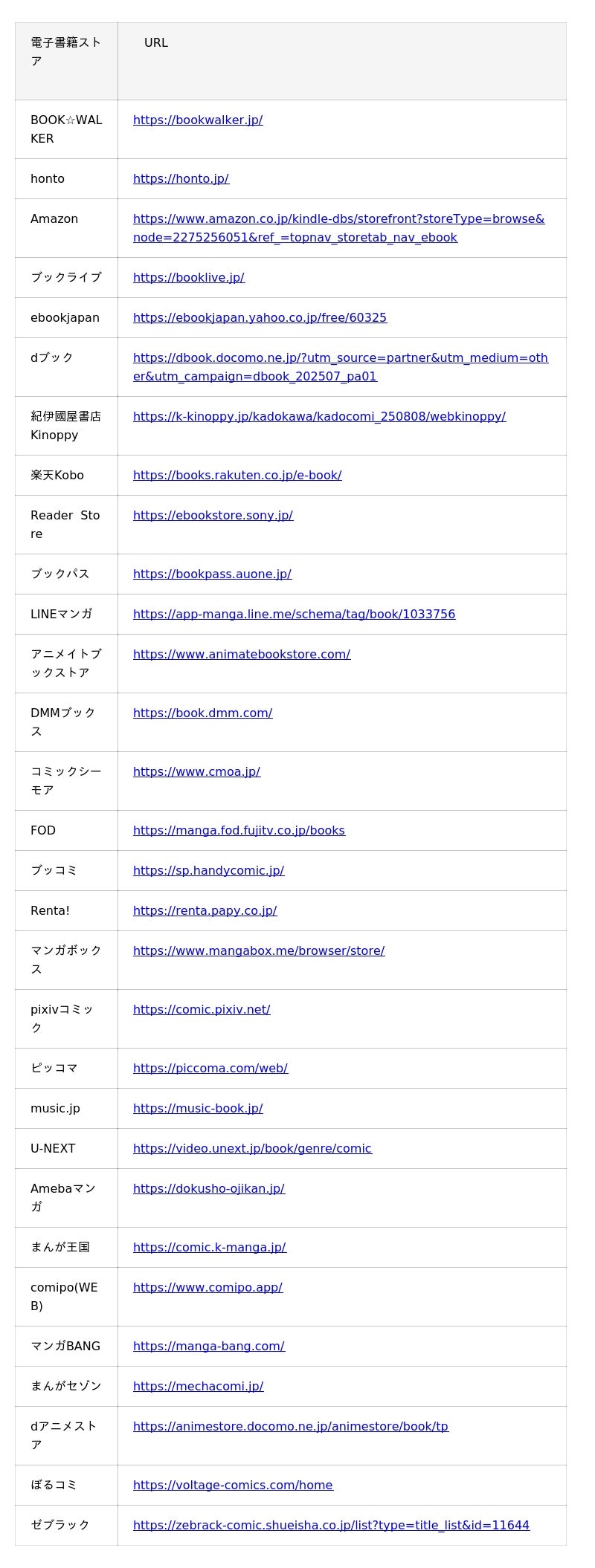Visit the booklive.jp link

pyautogui.click(x=189, y=277)
